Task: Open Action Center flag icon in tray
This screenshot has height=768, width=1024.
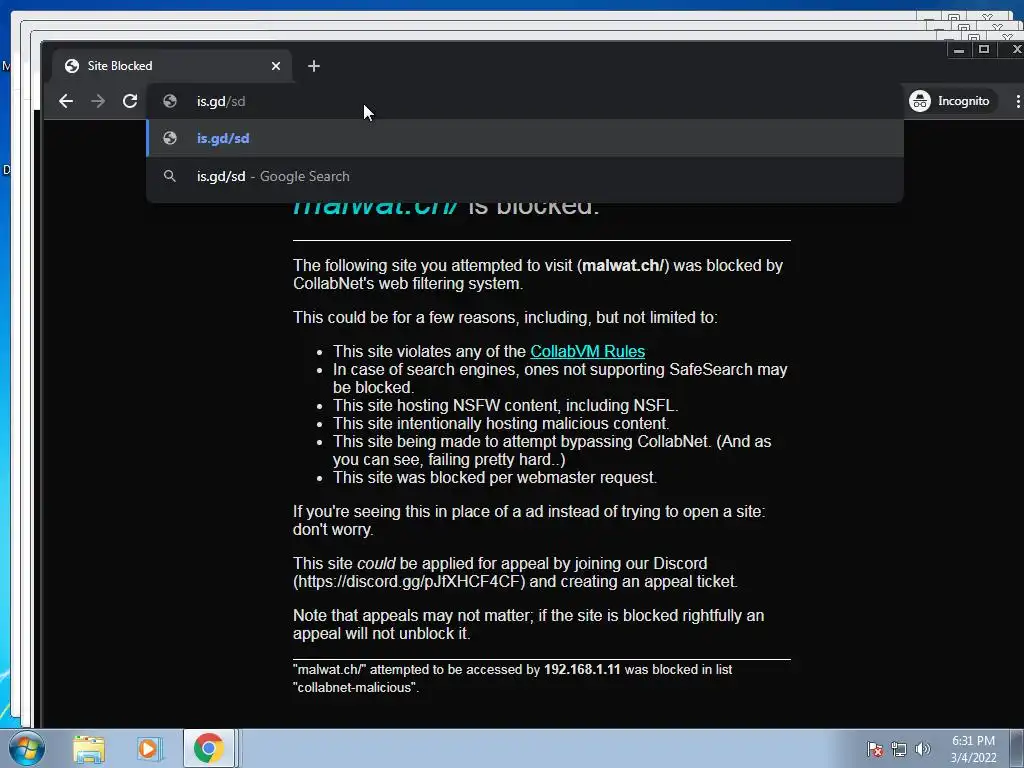Action: [x=874, y=749]
